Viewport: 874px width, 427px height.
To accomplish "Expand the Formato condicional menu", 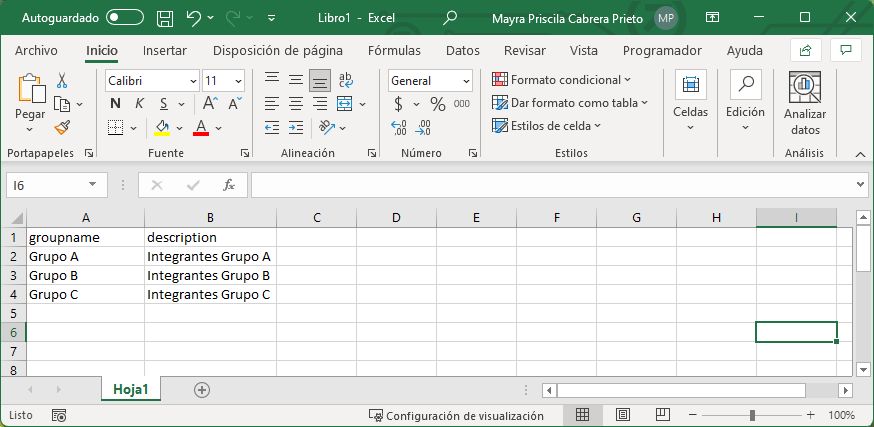I will 562,80.
